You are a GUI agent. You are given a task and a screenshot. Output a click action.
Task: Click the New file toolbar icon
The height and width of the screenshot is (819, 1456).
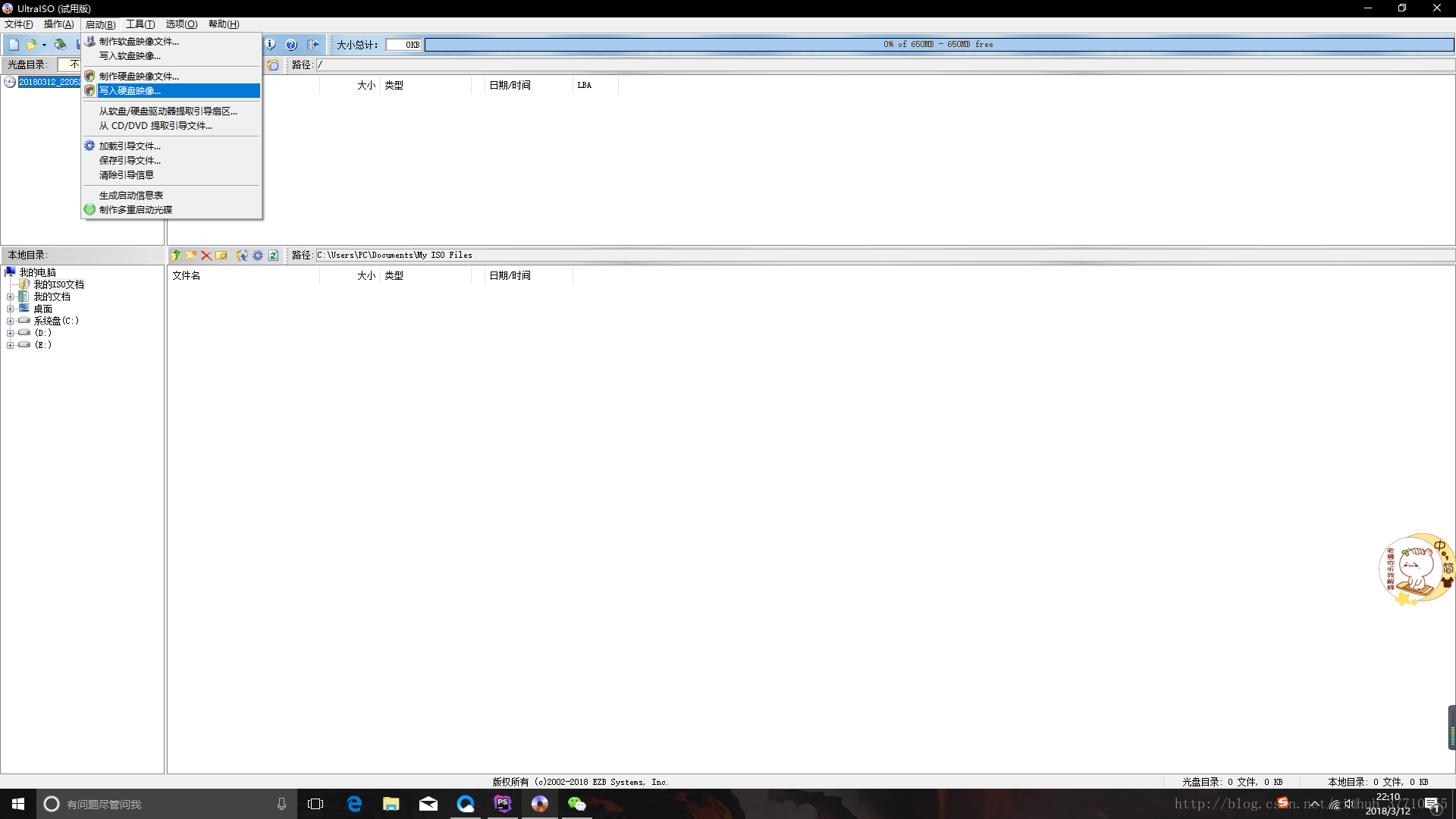click(14, 45)
